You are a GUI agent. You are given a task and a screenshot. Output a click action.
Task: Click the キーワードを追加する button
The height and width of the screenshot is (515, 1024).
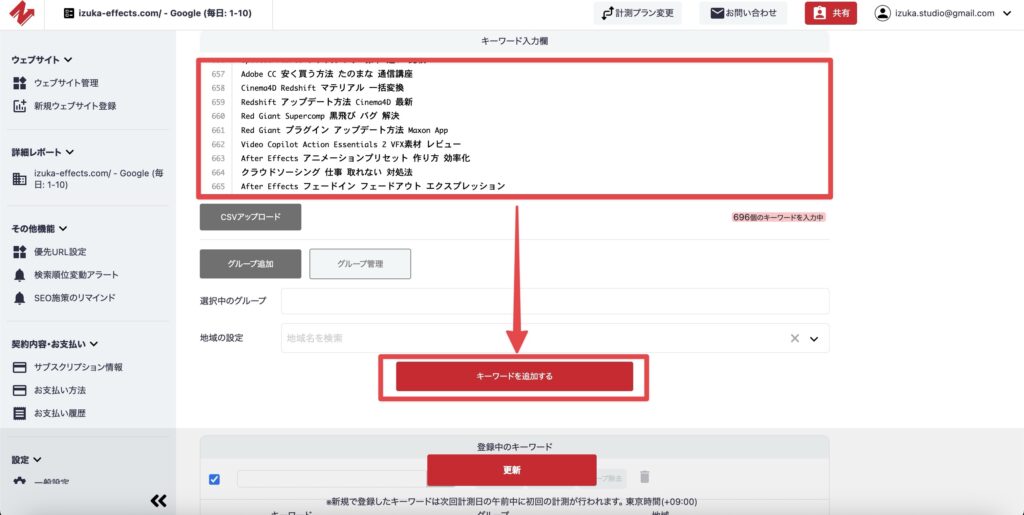(x=514, y=376)
